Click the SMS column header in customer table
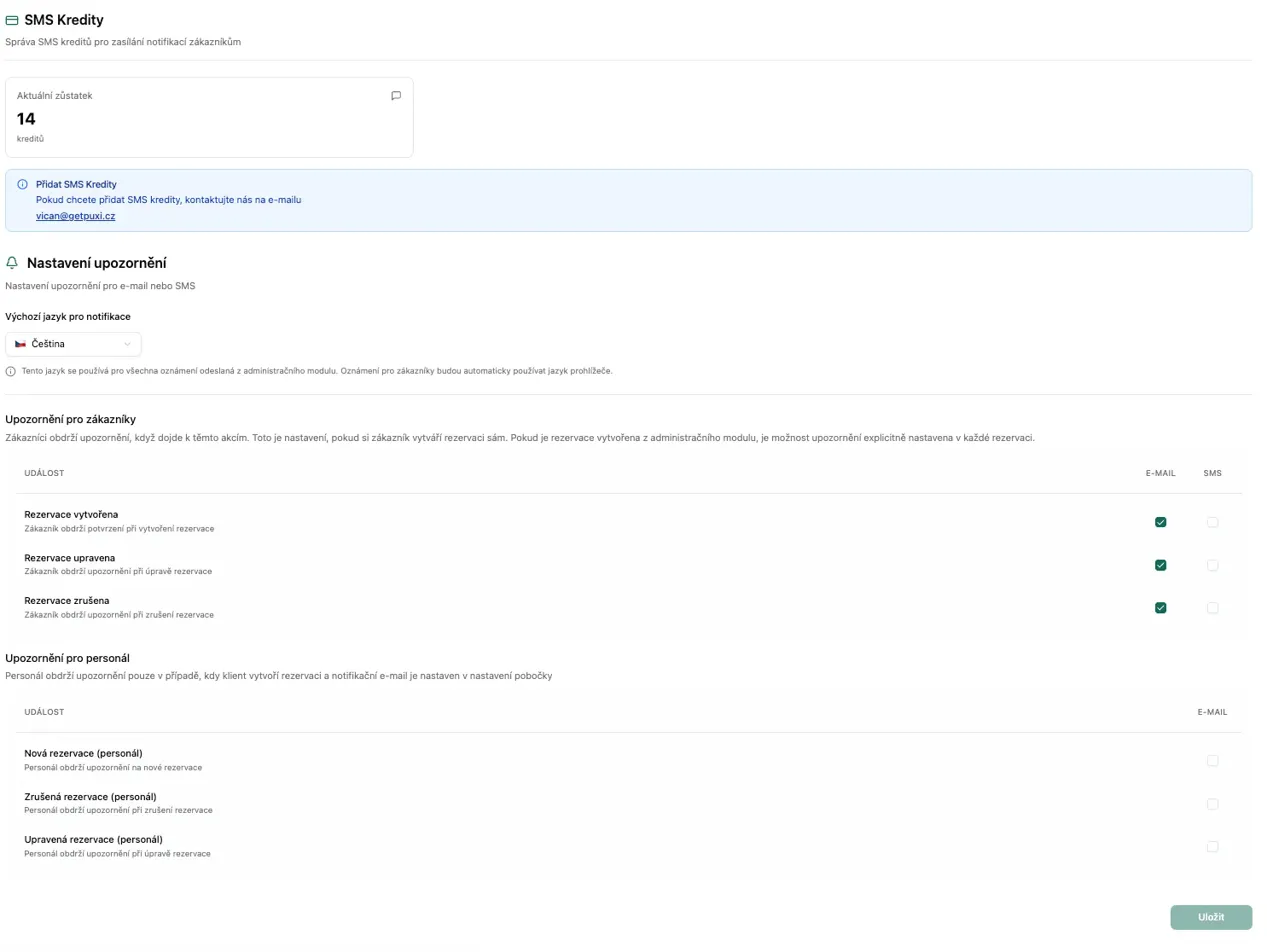The height and width of the screenshot is (952, 1267). [x=1212, y=473]
